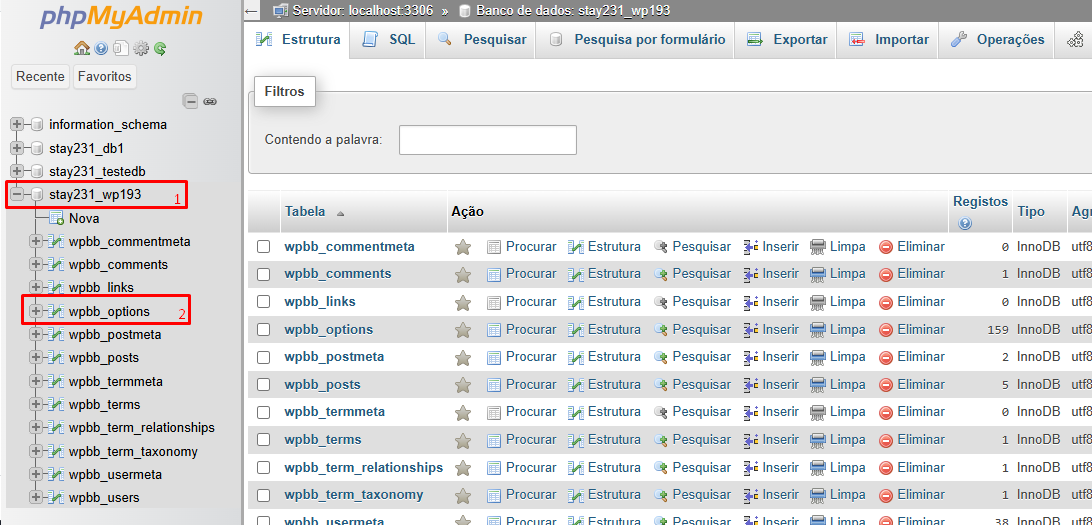Click Estrutura icon in wpbb_links row
The width and height of the screenshot is (1092, 525).
(x=576, y=302)
